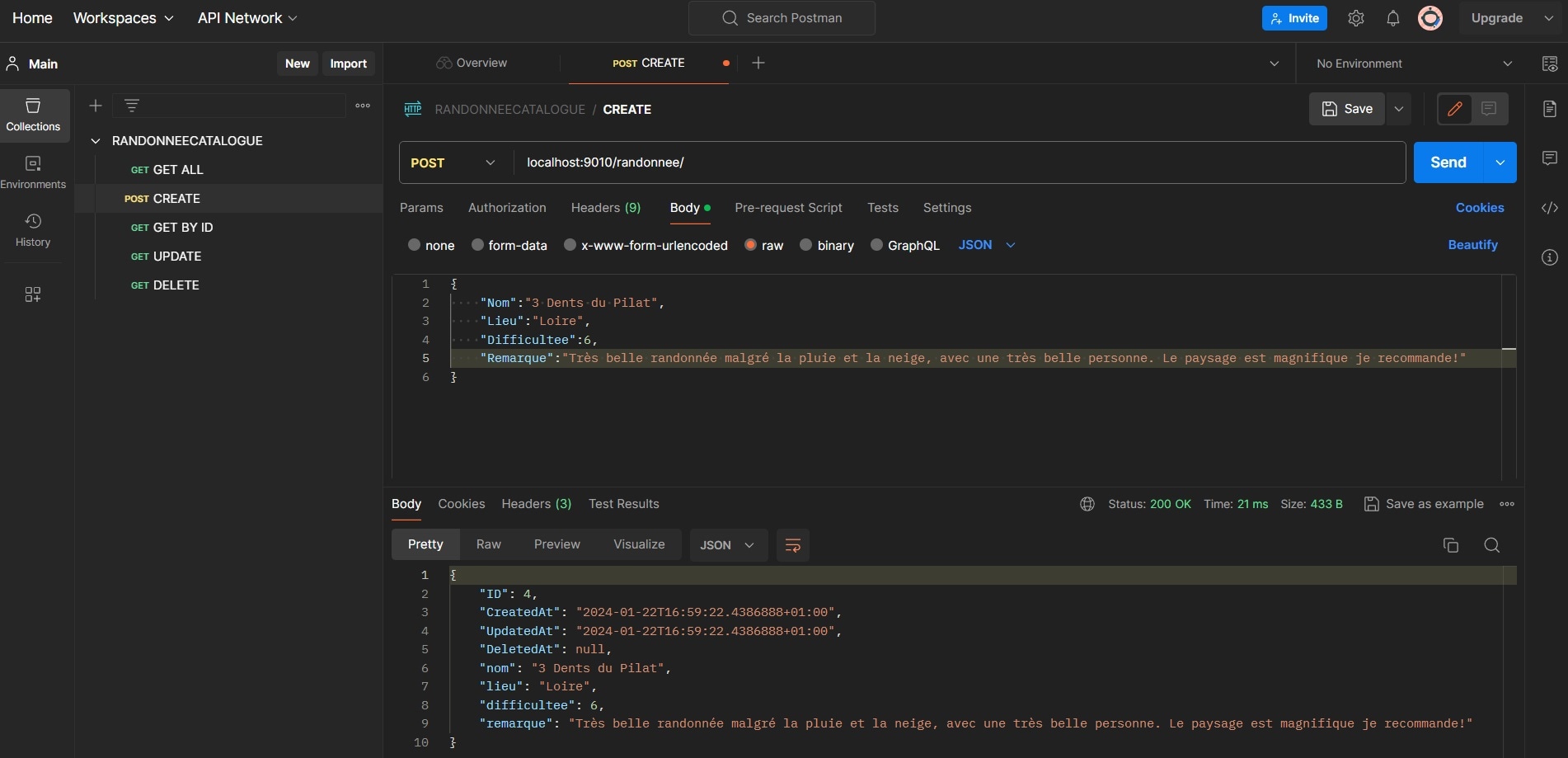Image resolution: width=1568 pixels, height=758 pixels.
Task: Open the POST method dropdown
Action: point(453,162)
